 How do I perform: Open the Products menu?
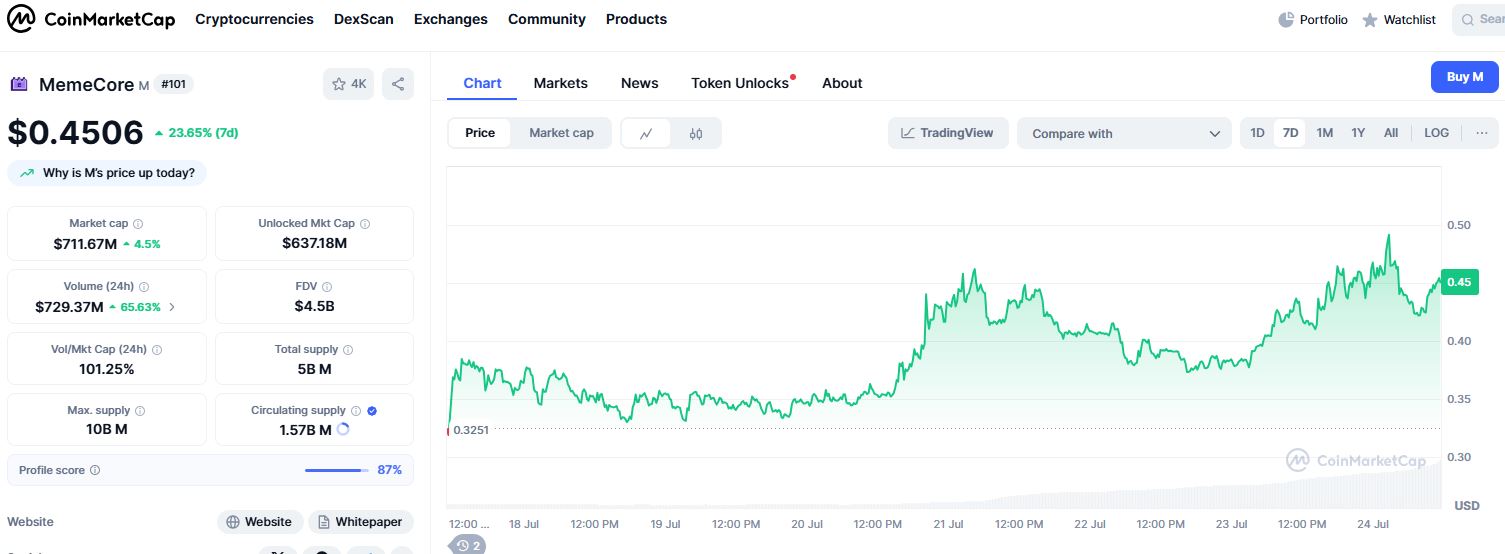[x=636, y=19]
